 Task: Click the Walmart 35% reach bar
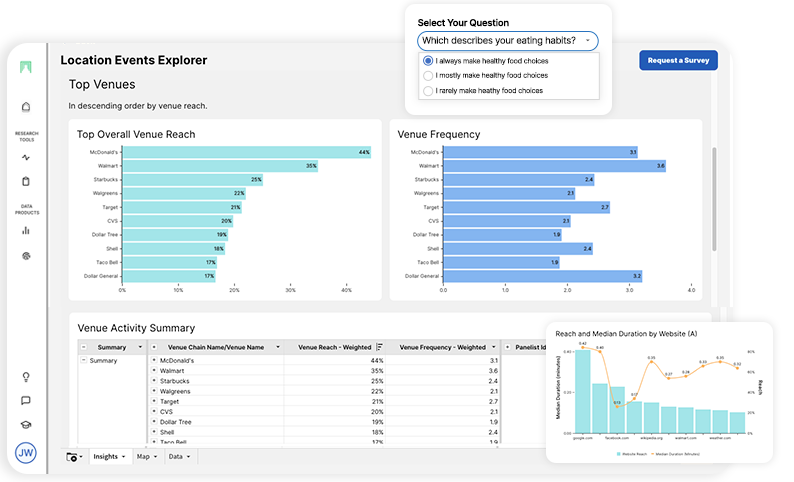(x=220, y=166)
